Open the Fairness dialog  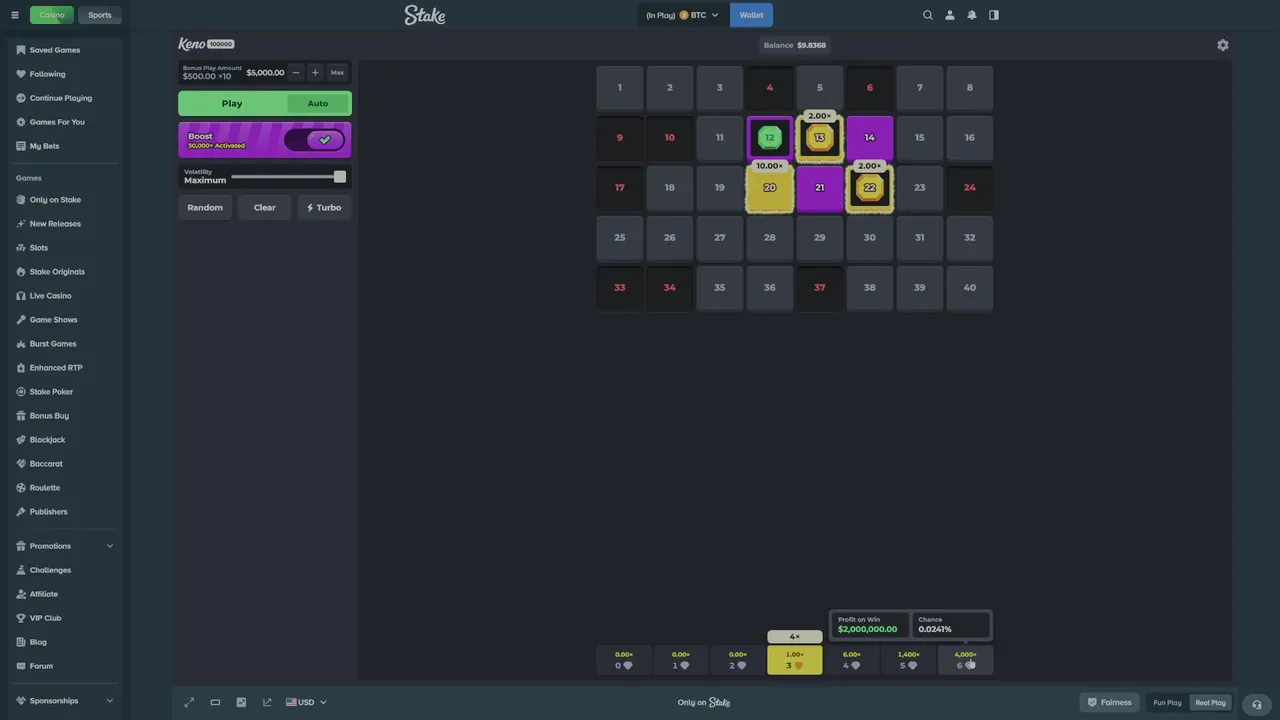1110,703
